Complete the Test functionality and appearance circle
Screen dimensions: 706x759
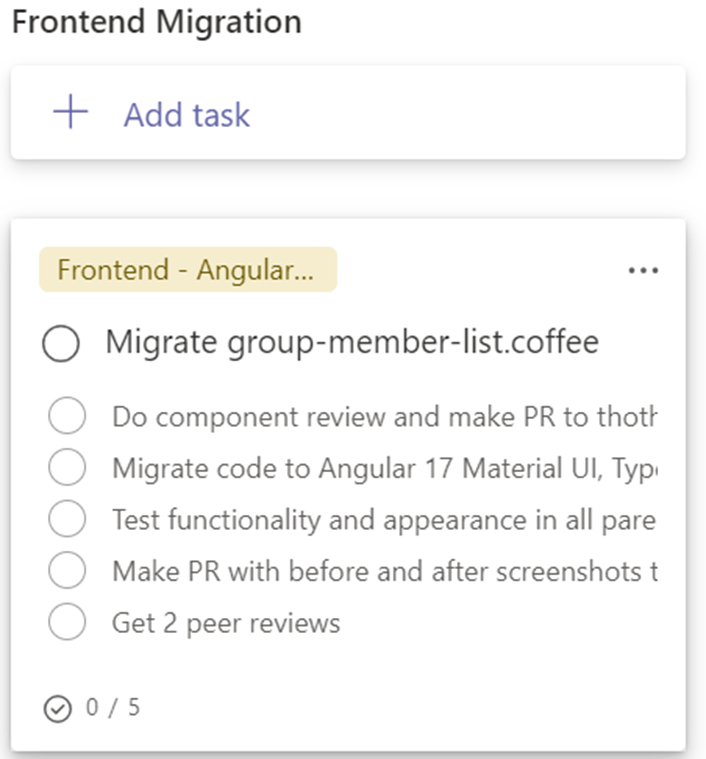pyautogui.click(x=67, y=520)
